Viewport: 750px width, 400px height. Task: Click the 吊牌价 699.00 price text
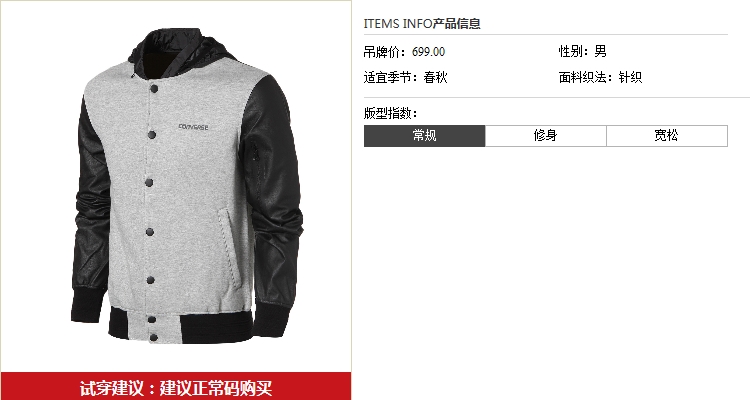click(404, 52)
